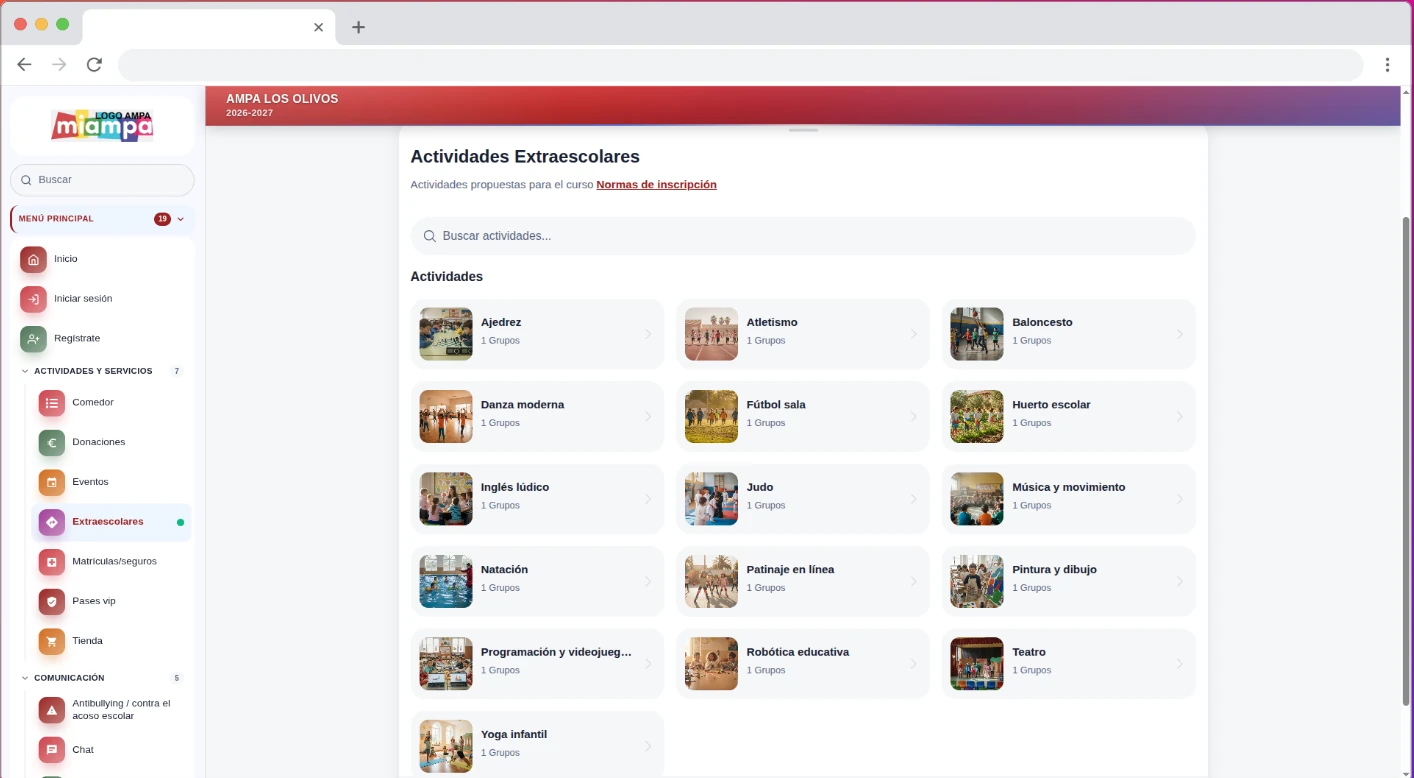Click the Extraescolares purple icon
1414x778 pixels.
point(52,522)
